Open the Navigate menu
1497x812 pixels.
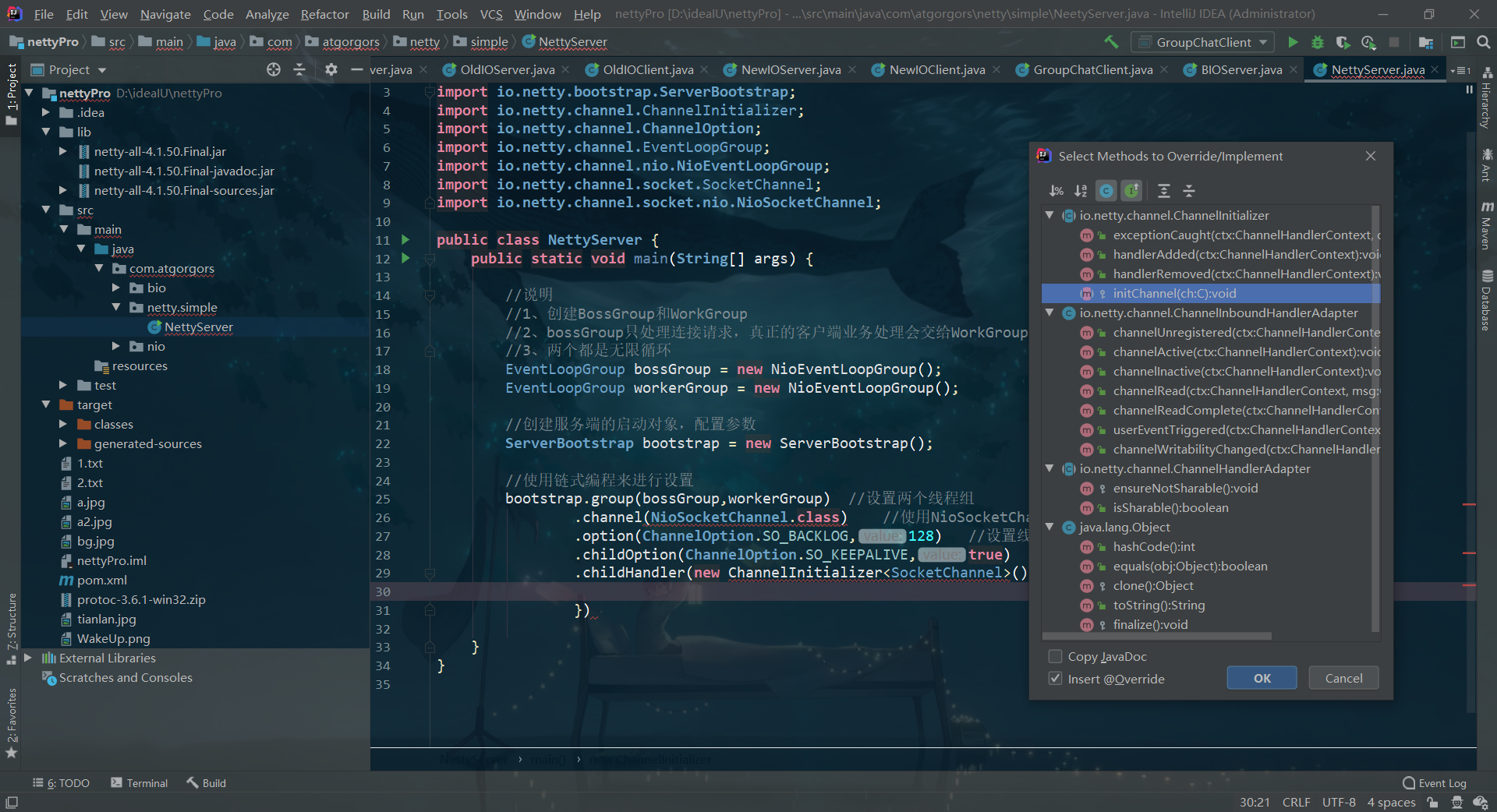click(x=165, y=14)
